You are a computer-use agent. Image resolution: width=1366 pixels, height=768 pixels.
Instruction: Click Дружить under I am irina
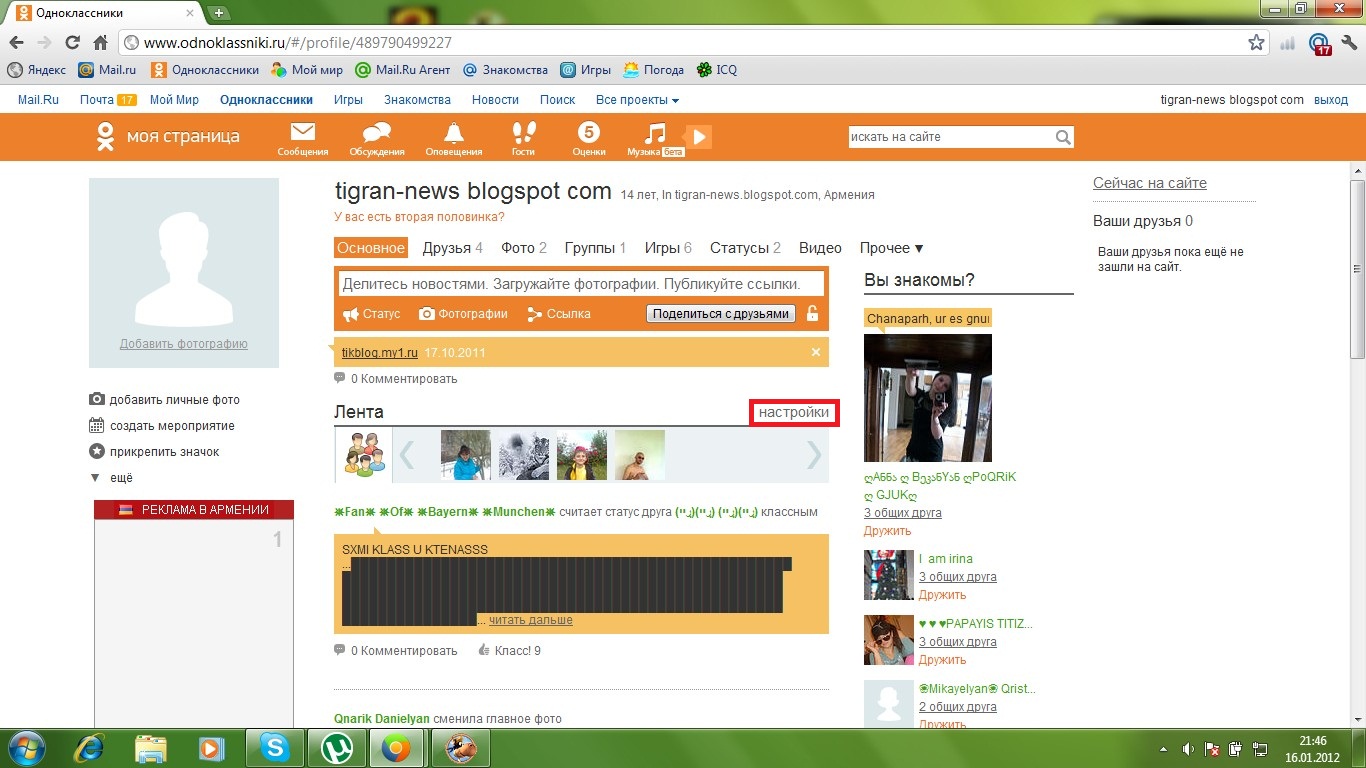click(942, 595)
